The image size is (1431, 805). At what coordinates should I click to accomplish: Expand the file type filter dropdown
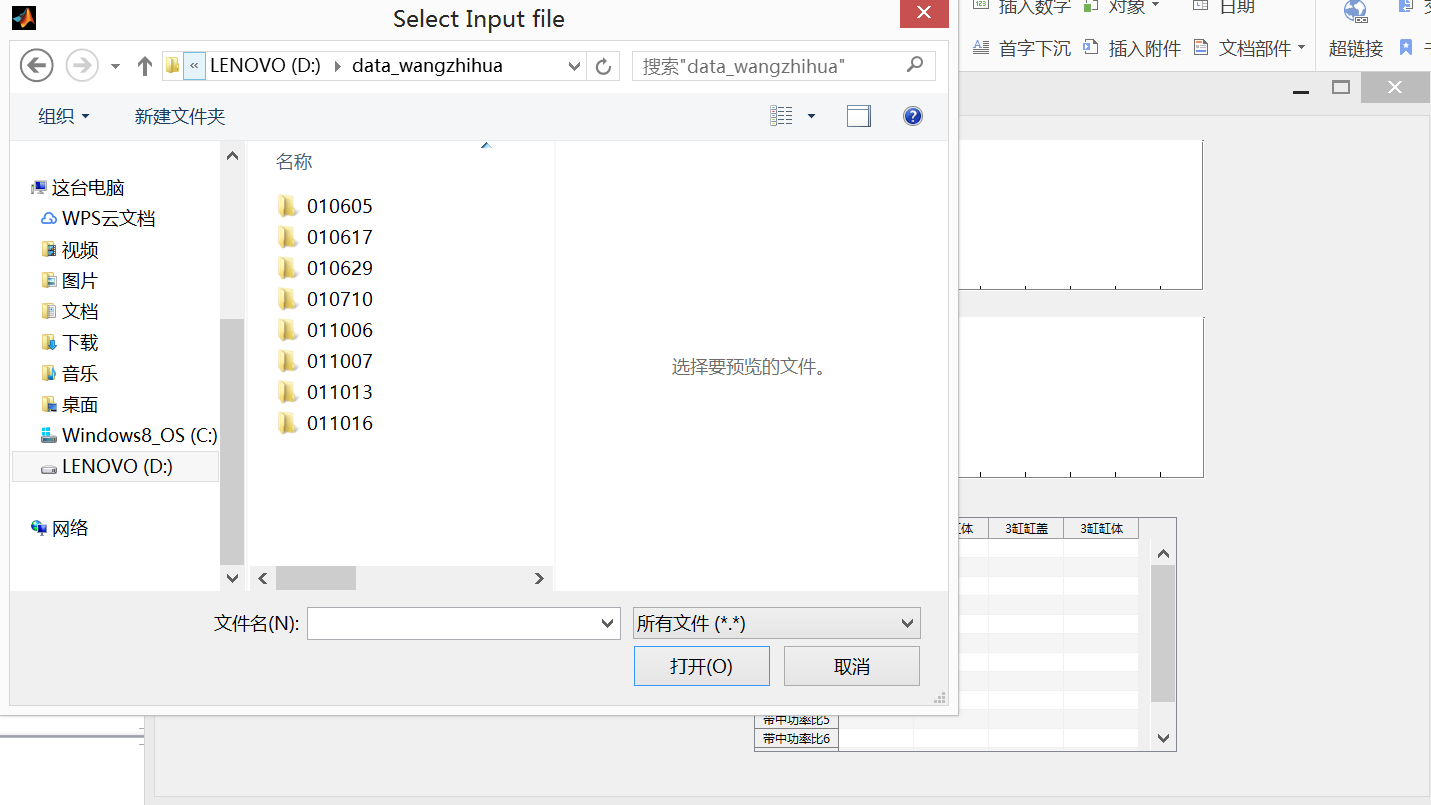click(777, 623)
